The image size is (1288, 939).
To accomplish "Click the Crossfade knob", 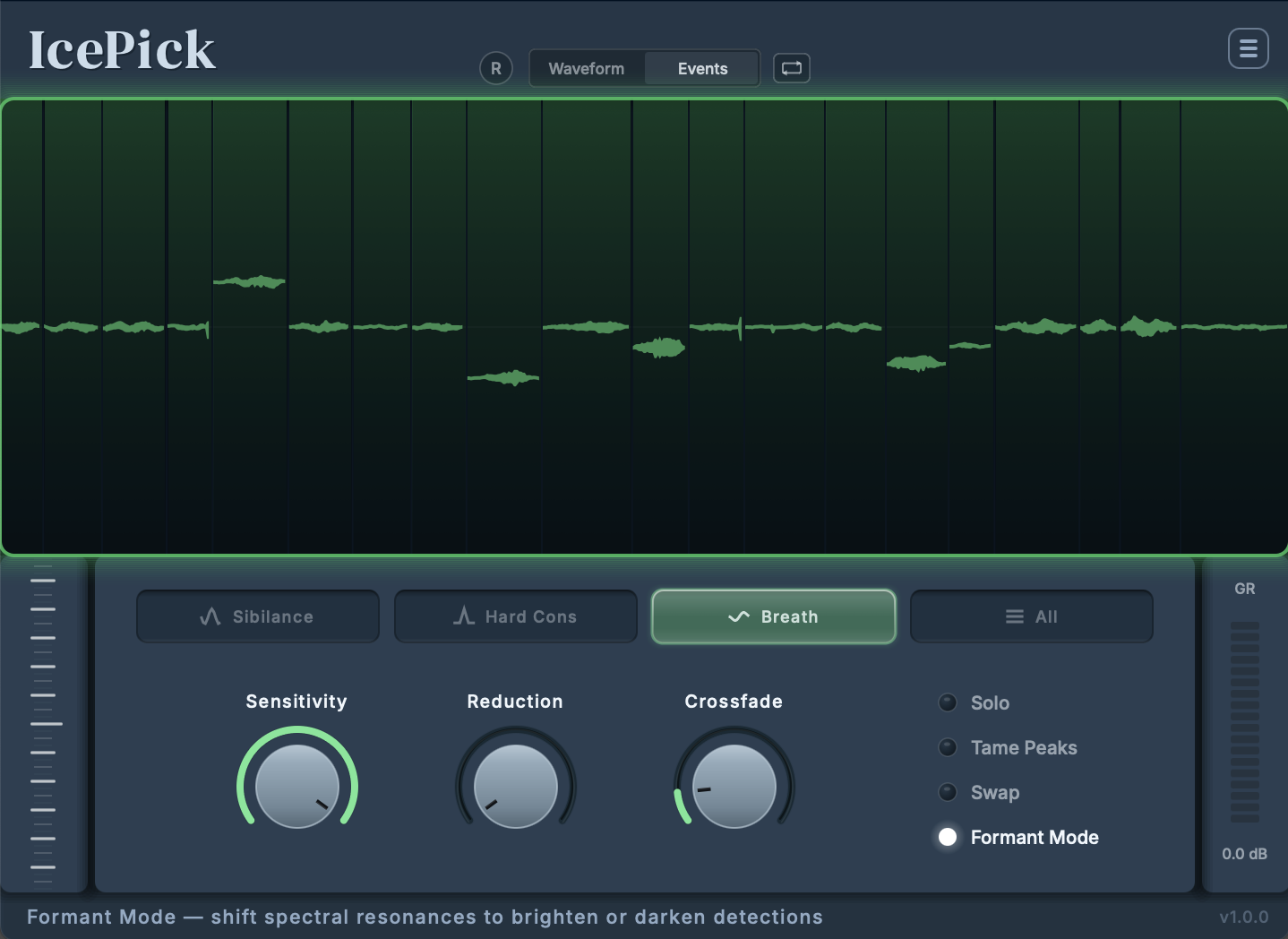I will 734,786.
